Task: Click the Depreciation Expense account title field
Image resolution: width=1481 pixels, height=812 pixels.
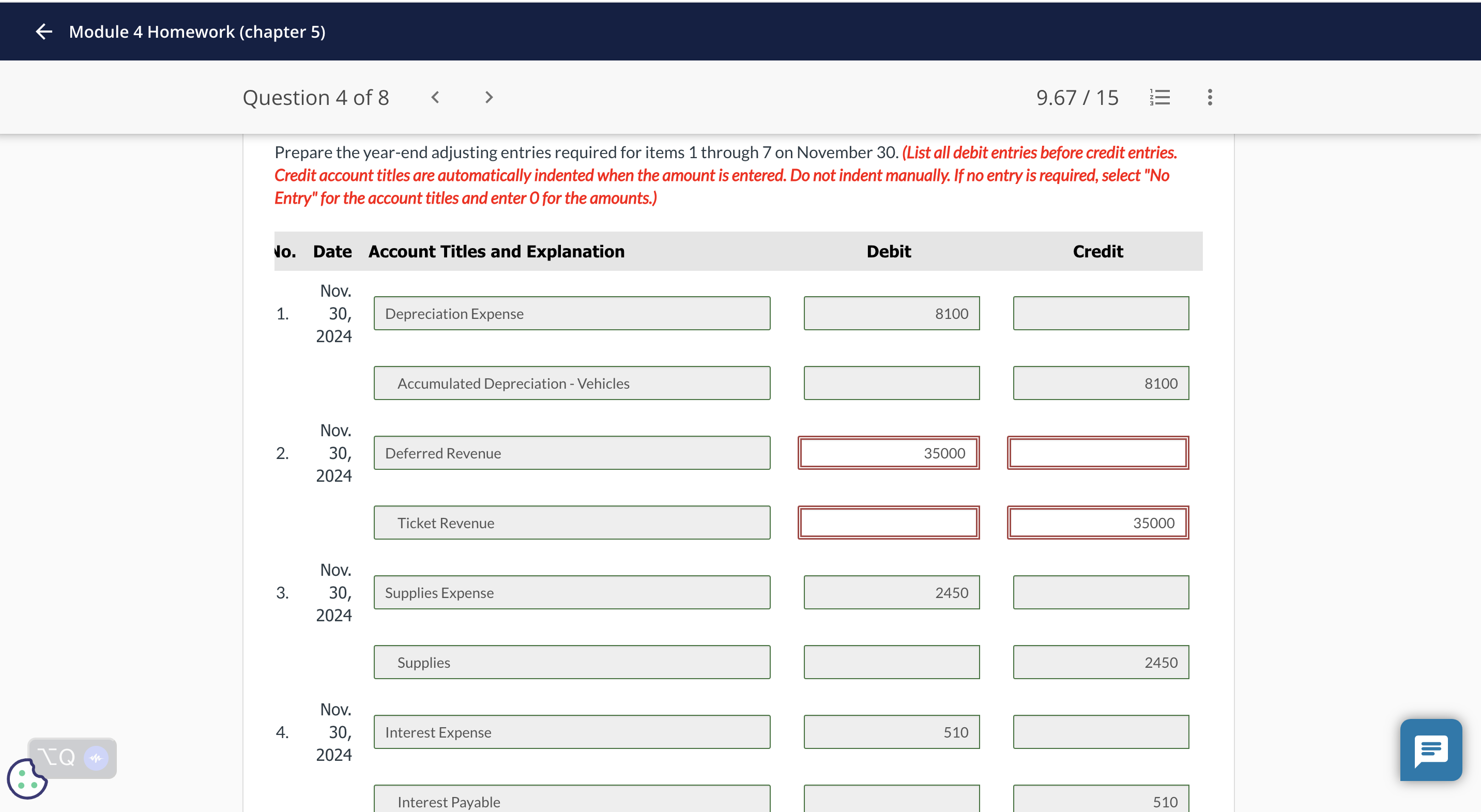Action: point(572,313)
